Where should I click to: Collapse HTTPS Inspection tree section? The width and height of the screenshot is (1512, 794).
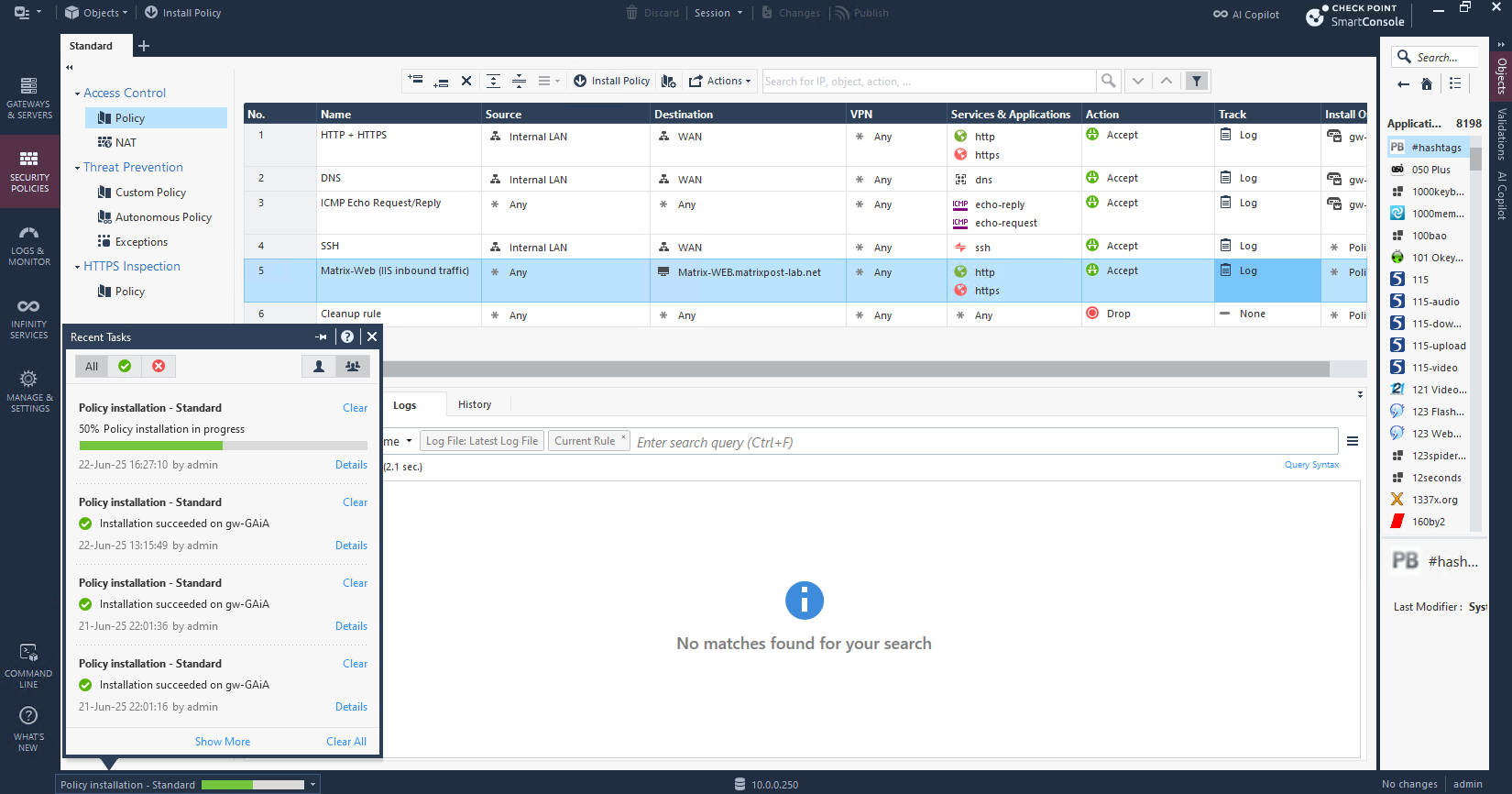pyautogui.click(x=77, y=267)
